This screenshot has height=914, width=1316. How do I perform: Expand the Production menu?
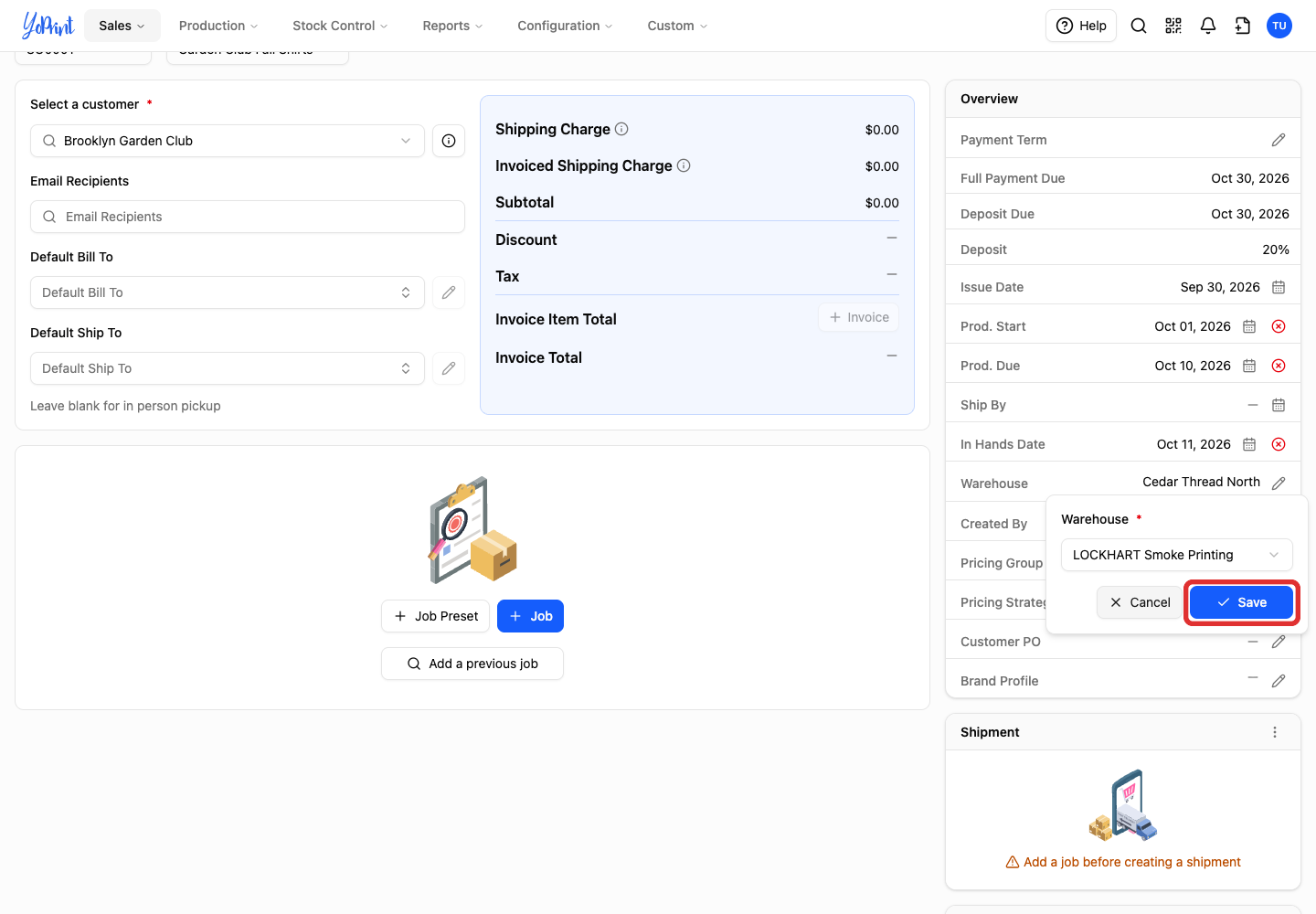click(x=218, y=26)
